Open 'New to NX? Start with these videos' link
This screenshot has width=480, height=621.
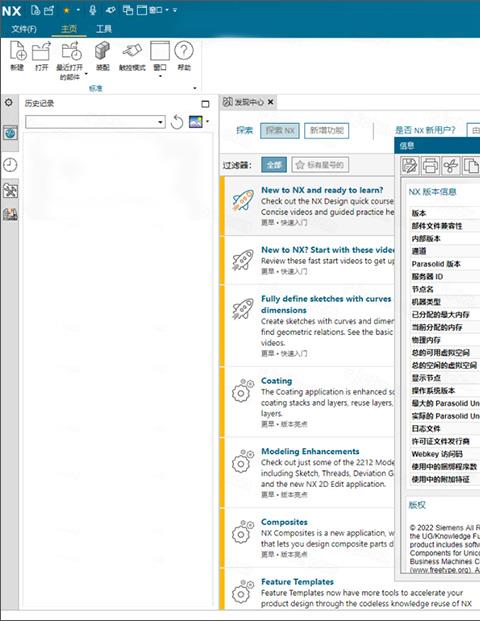pyautogui.click(x=328, y=250)
